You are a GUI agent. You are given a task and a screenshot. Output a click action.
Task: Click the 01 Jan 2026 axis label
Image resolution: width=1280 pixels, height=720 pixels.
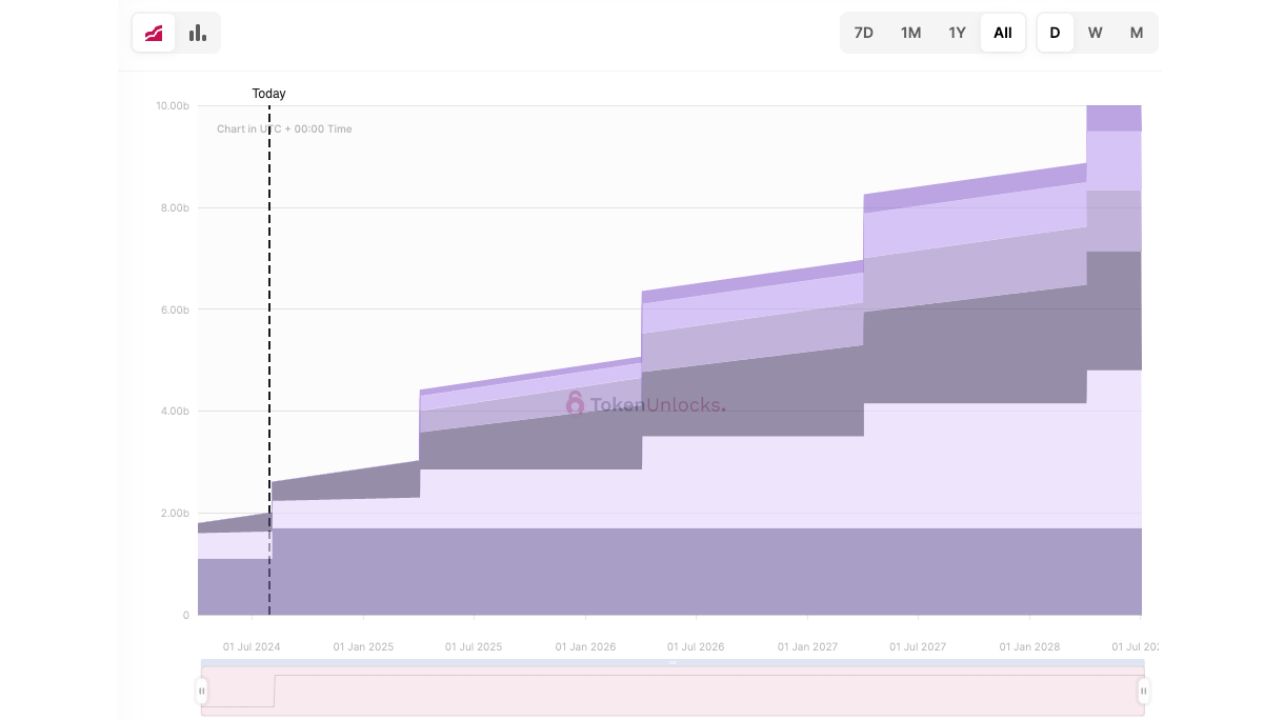click(586, 647)
